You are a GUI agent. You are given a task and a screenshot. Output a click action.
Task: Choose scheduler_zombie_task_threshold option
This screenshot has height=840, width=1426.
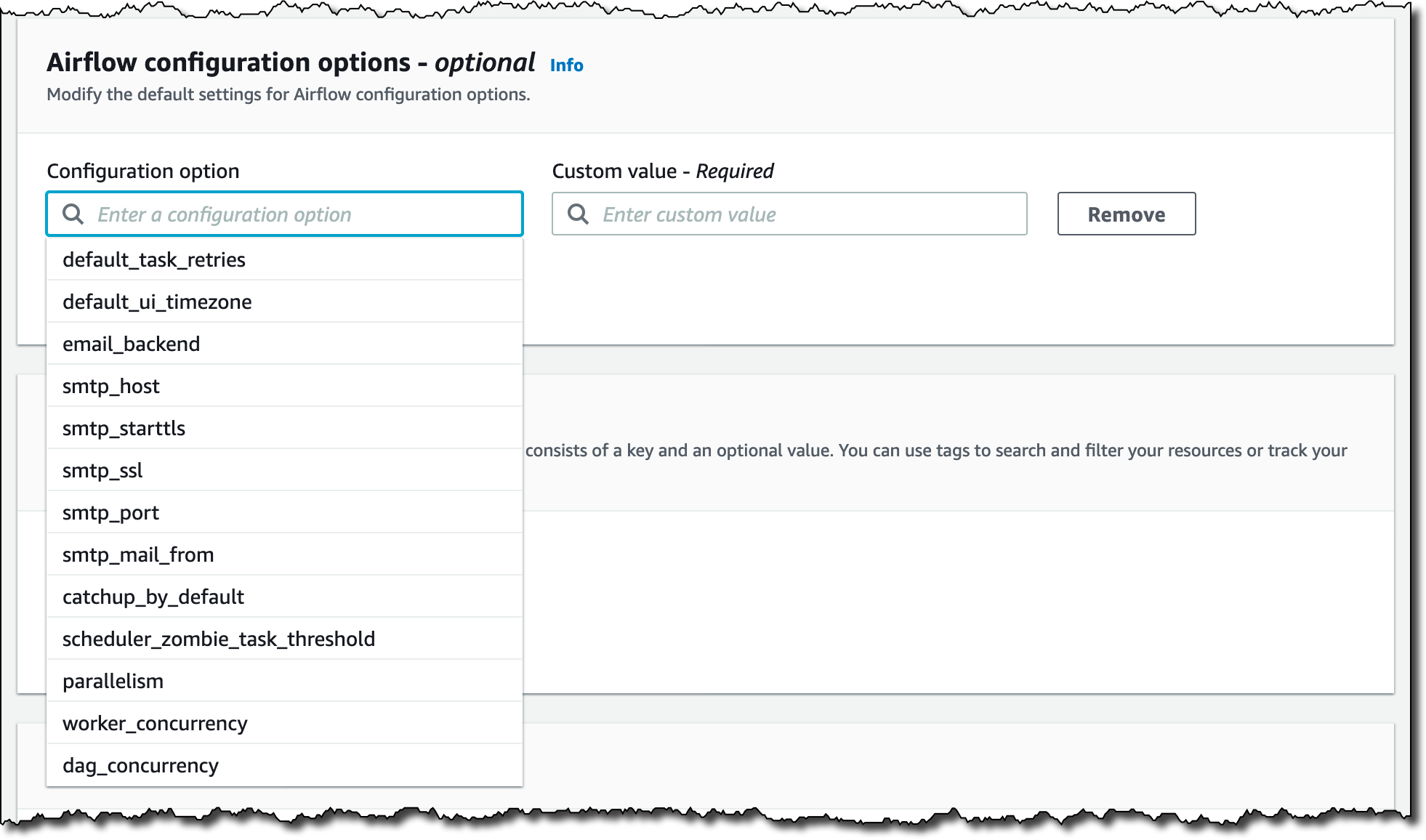219,639
